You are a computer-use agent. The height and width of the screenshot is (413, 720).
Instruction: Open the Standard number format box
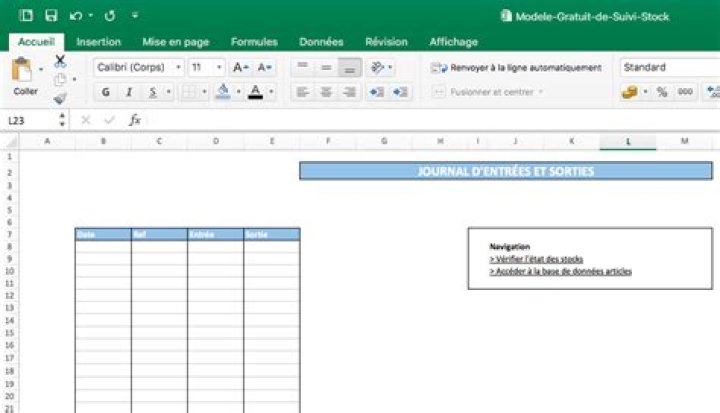(669, 68)
